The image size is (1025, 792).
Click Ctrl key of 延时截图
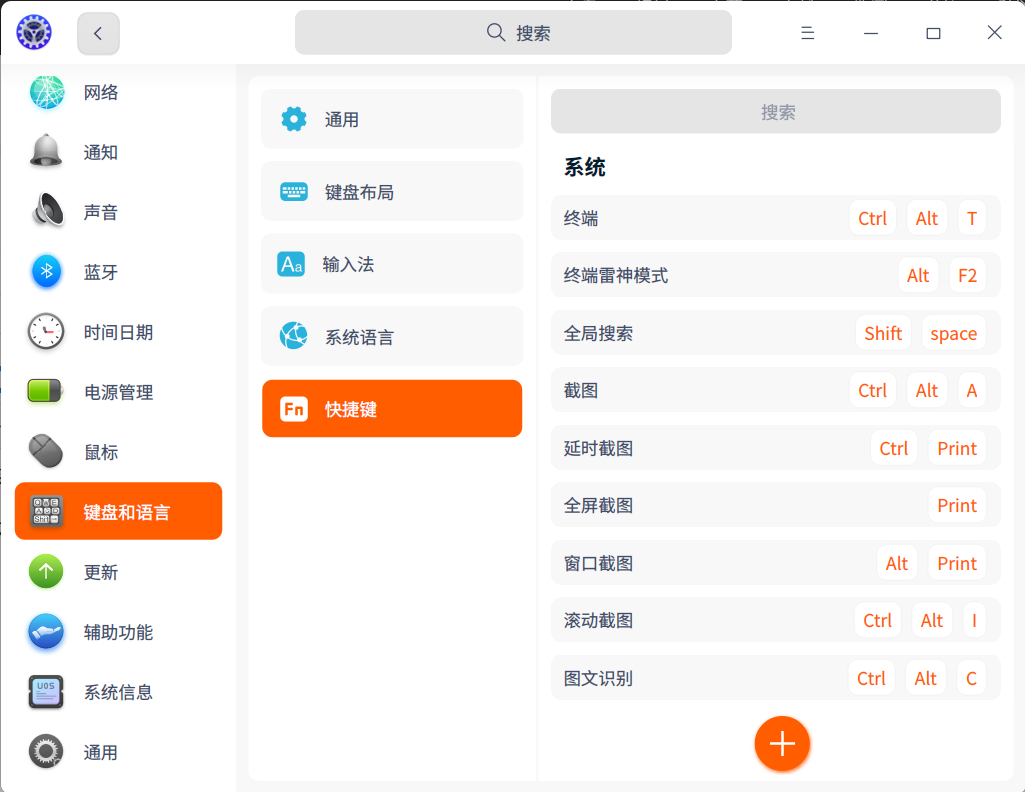tap(893, 448)
